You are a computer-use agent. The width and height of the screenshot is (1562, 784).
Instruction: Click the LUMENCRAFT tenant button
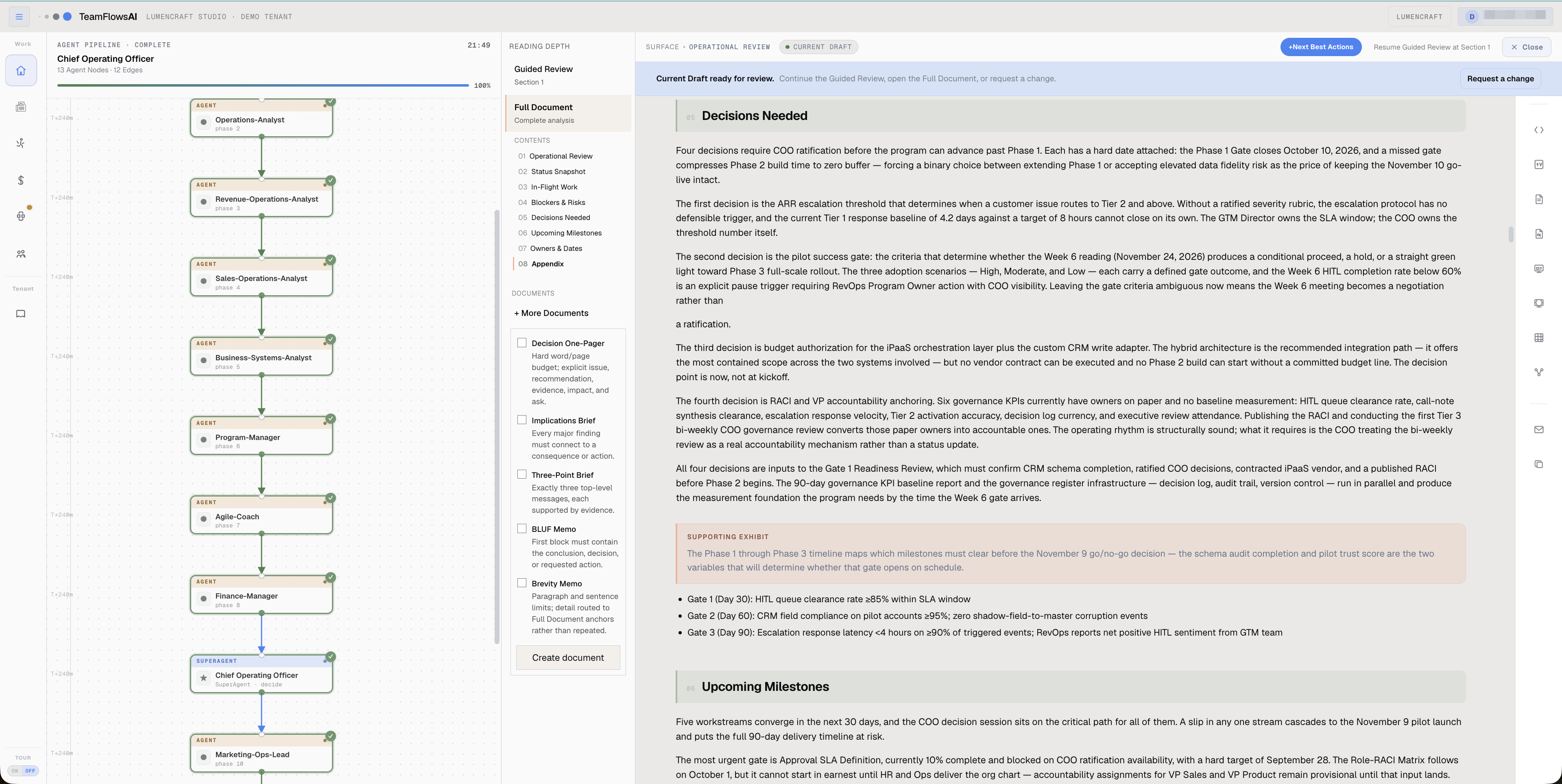pyautogui.click(x=1419, y=16)
